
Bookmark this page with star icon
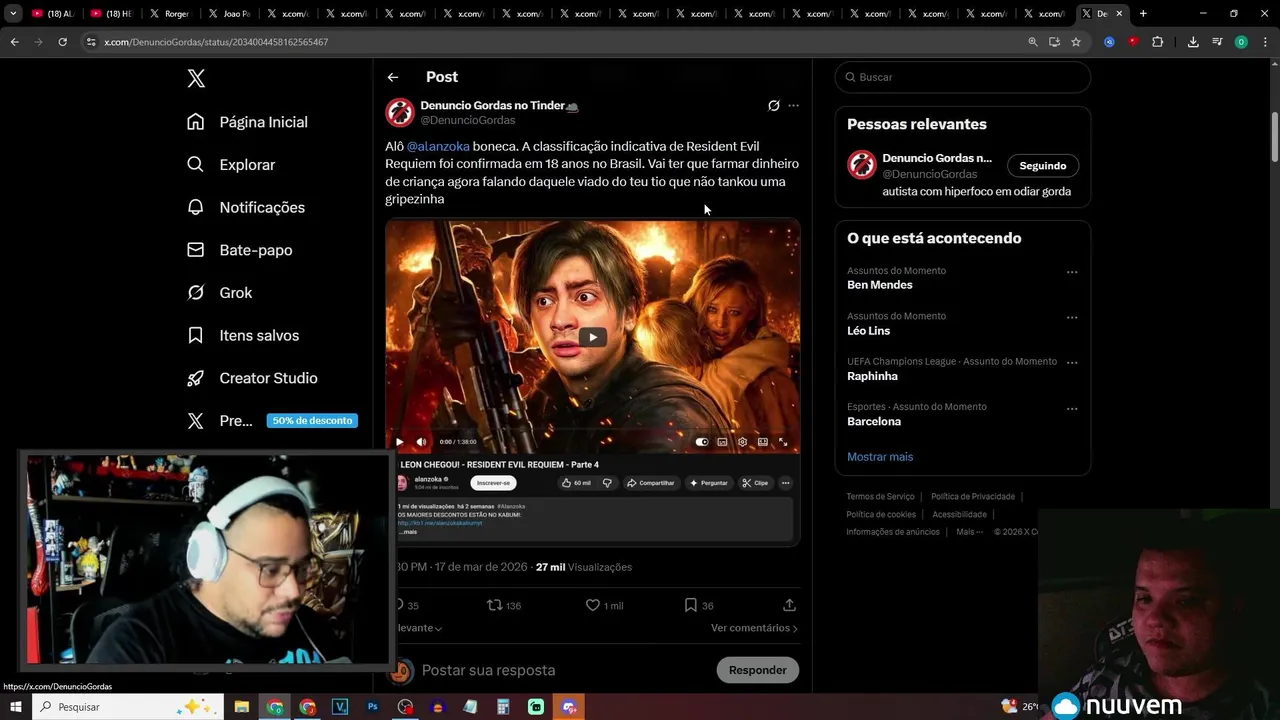tap(1076, 42)
